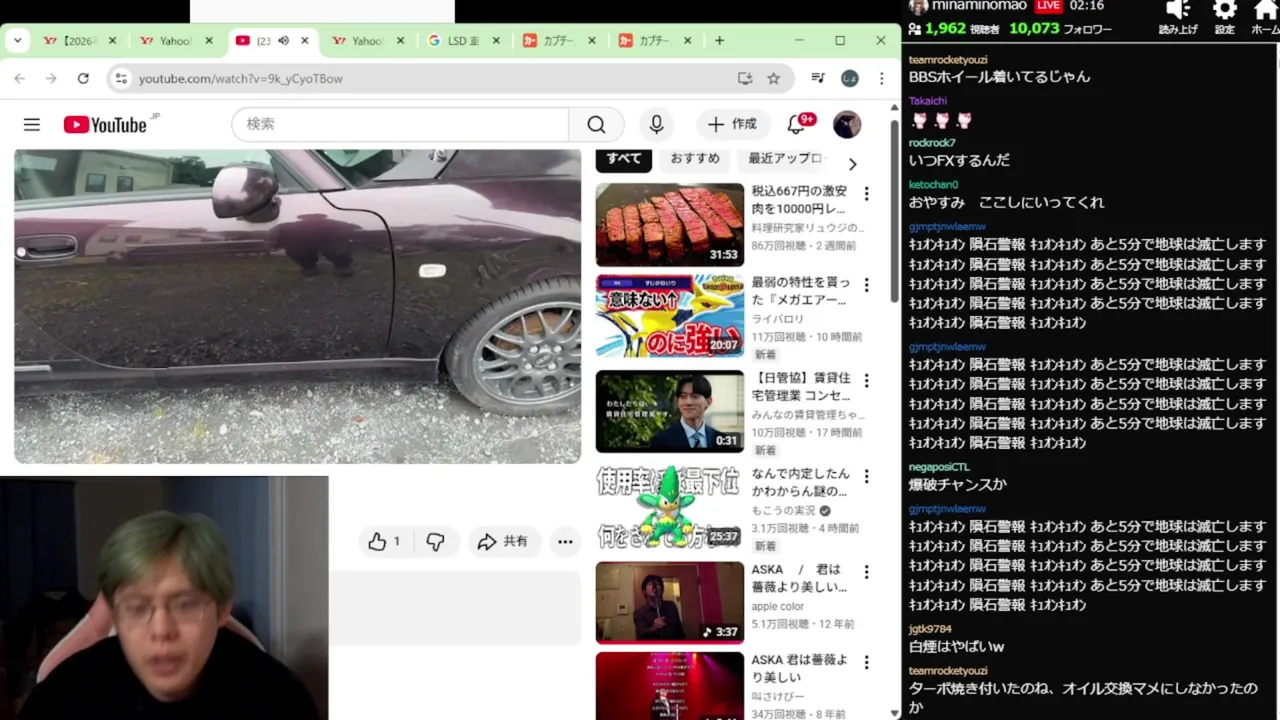The height and width of the screenshot is (720, 1280).
Task: Click the YouTube search magnifier button
Action: pos(596,124)
